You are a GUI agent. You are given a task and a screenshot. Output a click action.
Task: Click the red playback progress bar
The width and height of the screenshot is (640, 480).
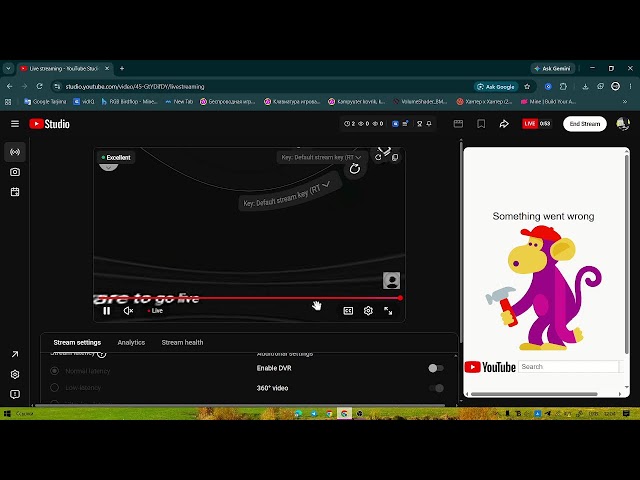(247, 298)
